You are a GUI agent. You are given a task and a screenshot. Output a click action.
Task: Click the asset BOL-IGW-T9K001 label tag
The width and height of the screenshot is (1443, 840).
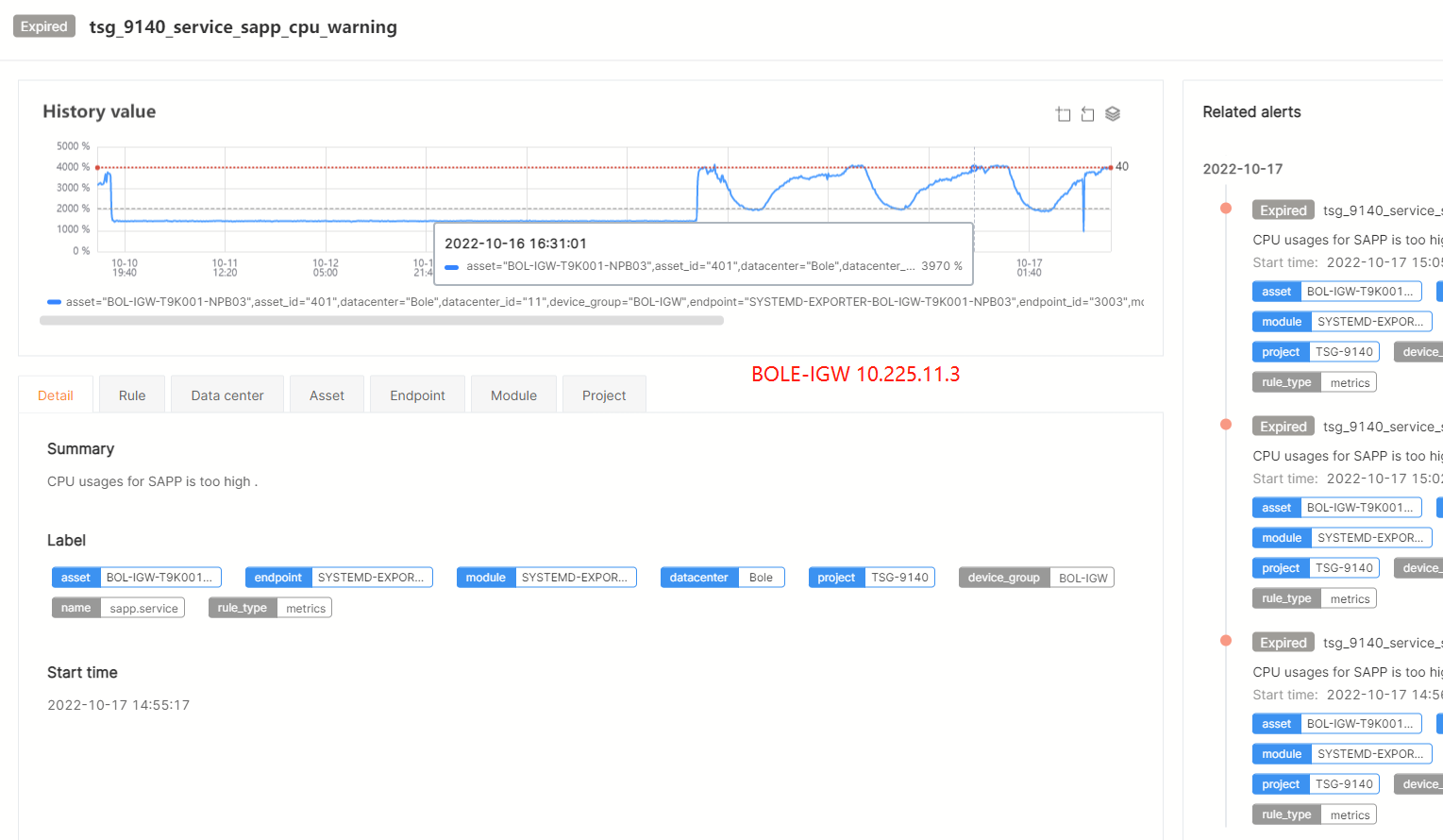tap(136, 578)
